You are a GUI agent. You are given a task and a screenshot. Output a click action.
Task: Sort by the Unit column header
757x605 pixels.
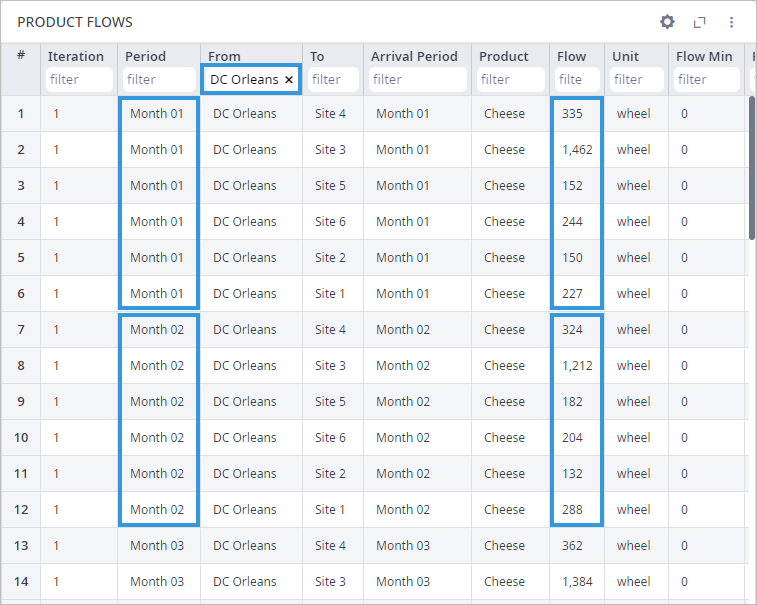point(625,56)
